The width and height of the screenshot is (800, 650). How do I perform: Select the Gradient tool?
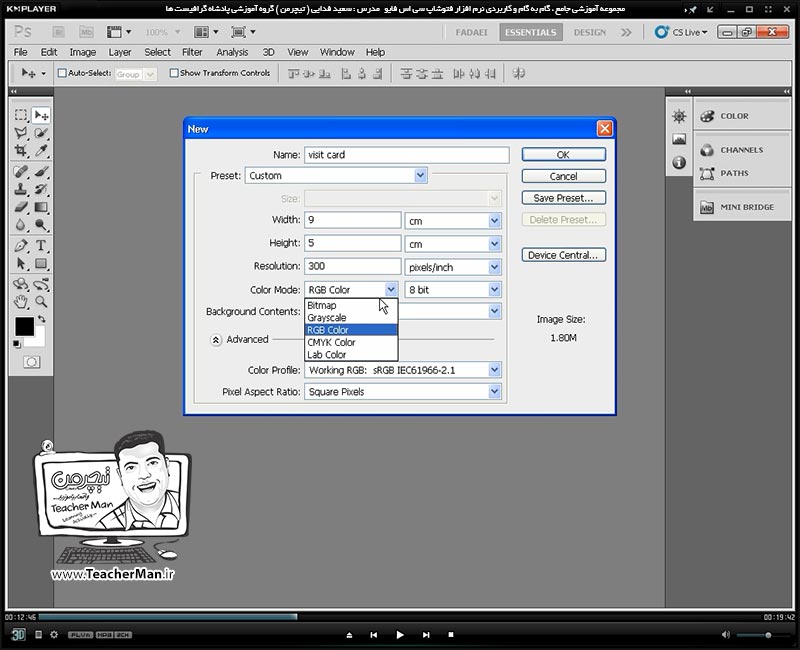[x=41, y=207]
